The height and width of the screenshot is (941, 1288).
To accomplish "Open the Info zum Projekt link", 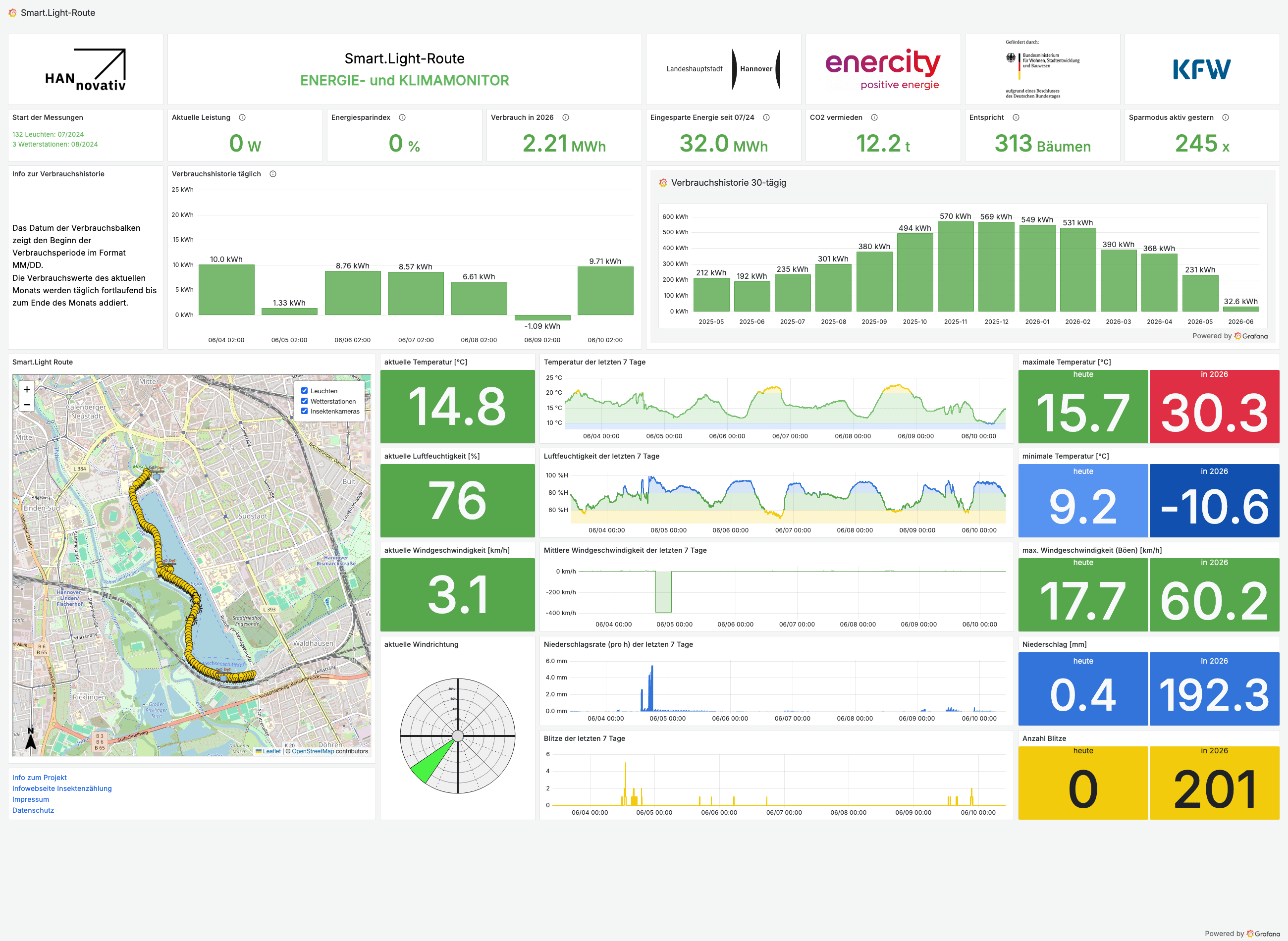I will [x=39, y=778].
